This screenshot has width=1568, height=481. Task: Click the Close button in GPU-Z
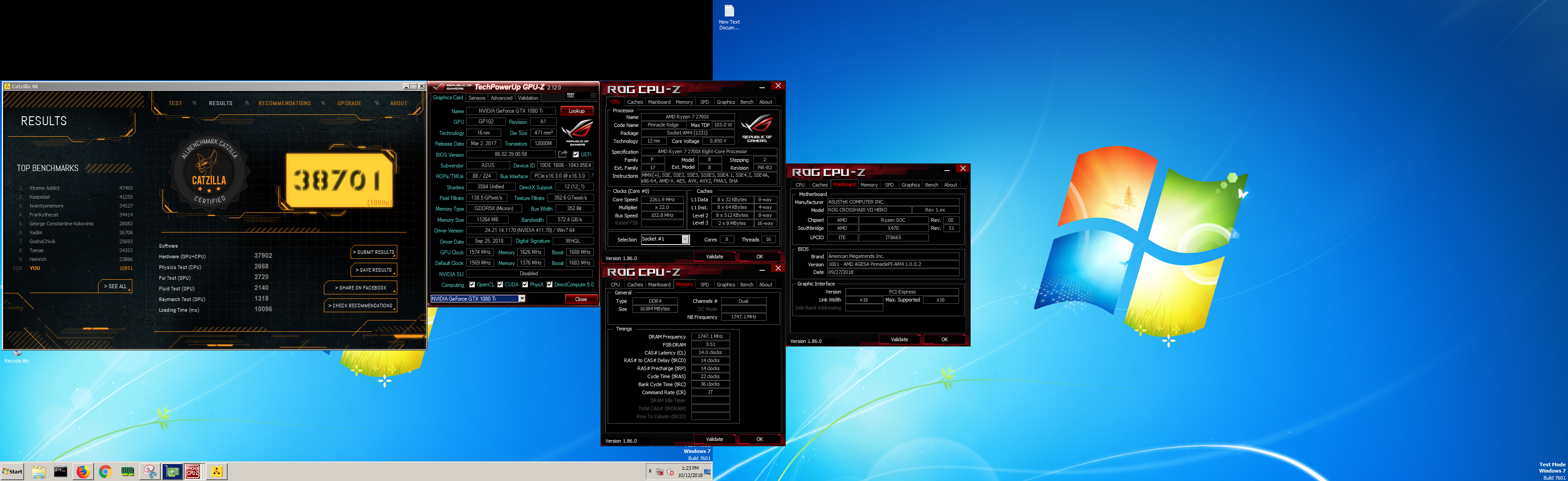(581, 299)
